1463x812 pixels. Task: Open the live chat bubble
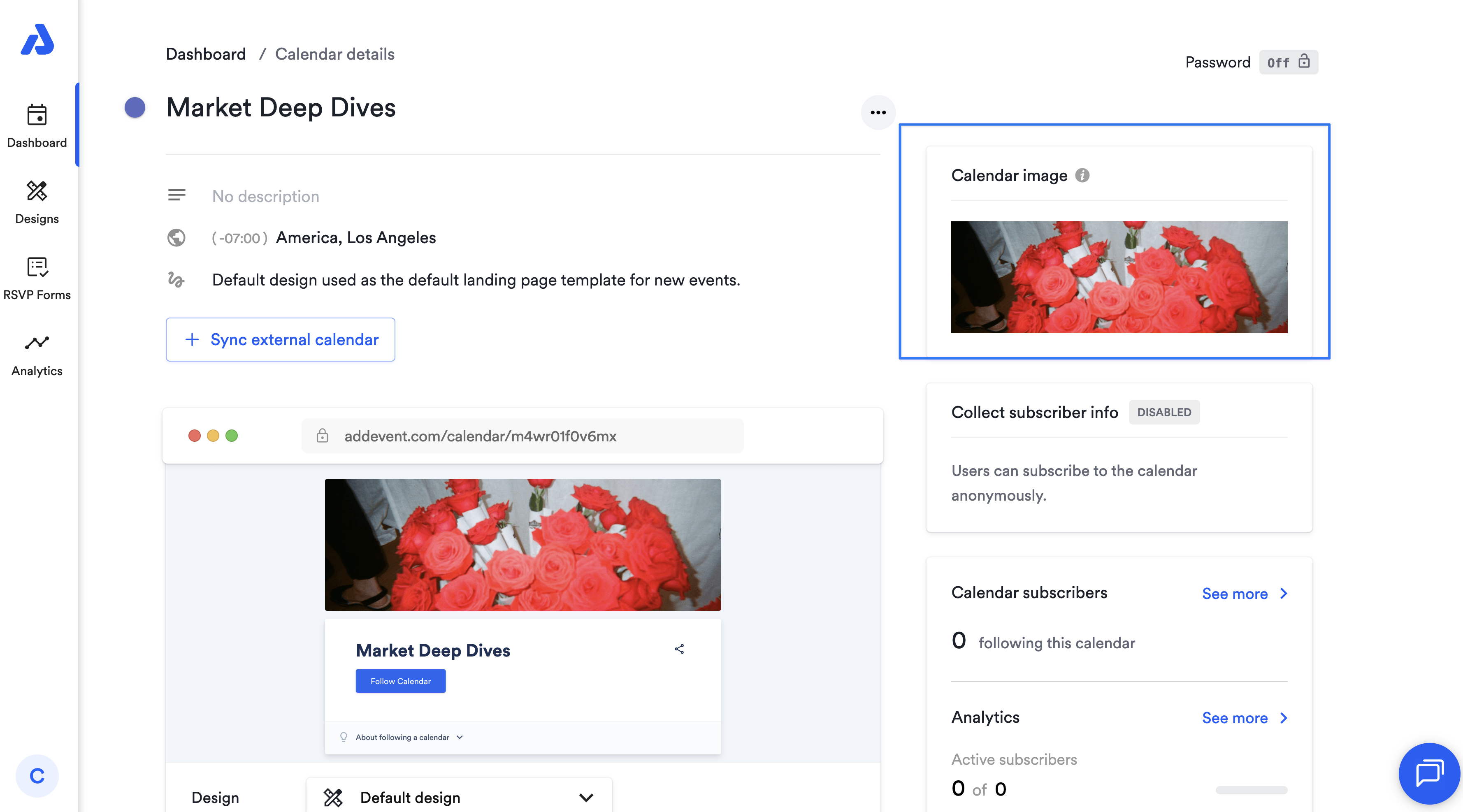[x=1429, y=773]
